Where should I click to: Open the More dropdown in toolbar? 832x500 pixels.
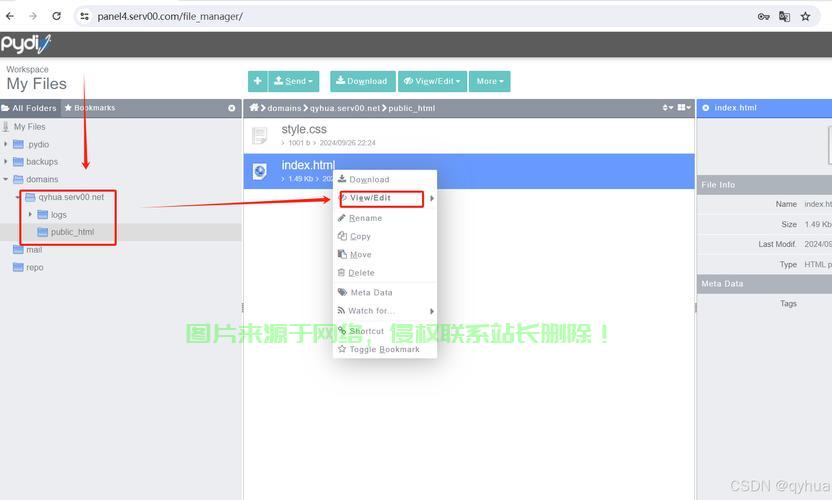(489, 81)
